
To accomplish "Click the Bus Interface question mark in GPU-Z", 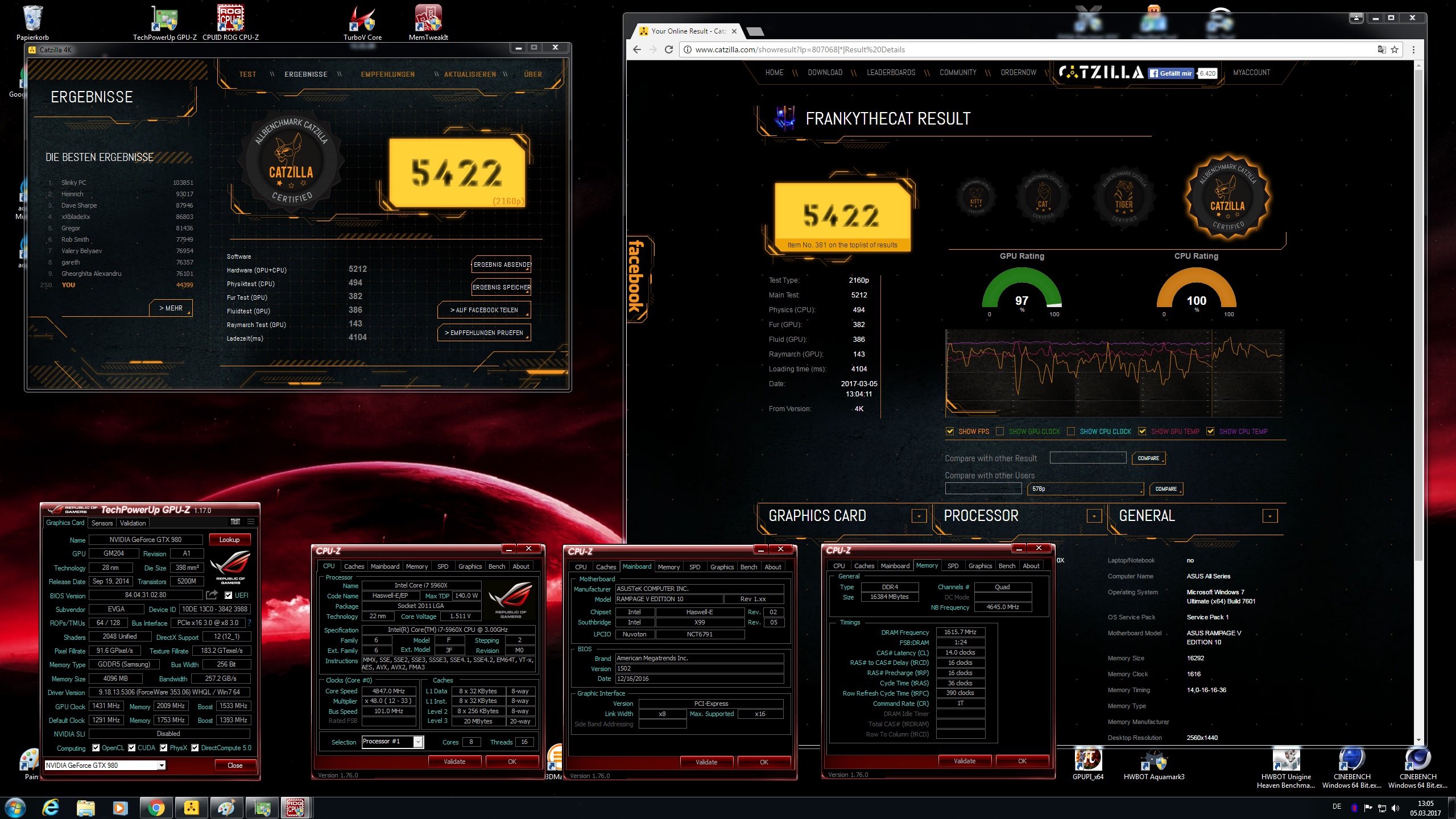I will pyautogui.click(x=249, y=623).
